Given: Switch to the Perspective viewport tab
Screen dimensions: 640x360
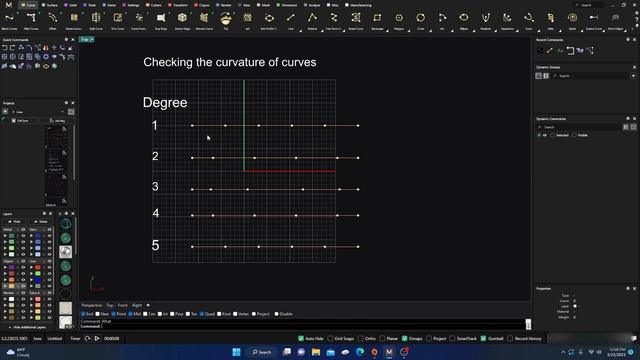Looking at the screenshot, I should click(x=91, y=305).
